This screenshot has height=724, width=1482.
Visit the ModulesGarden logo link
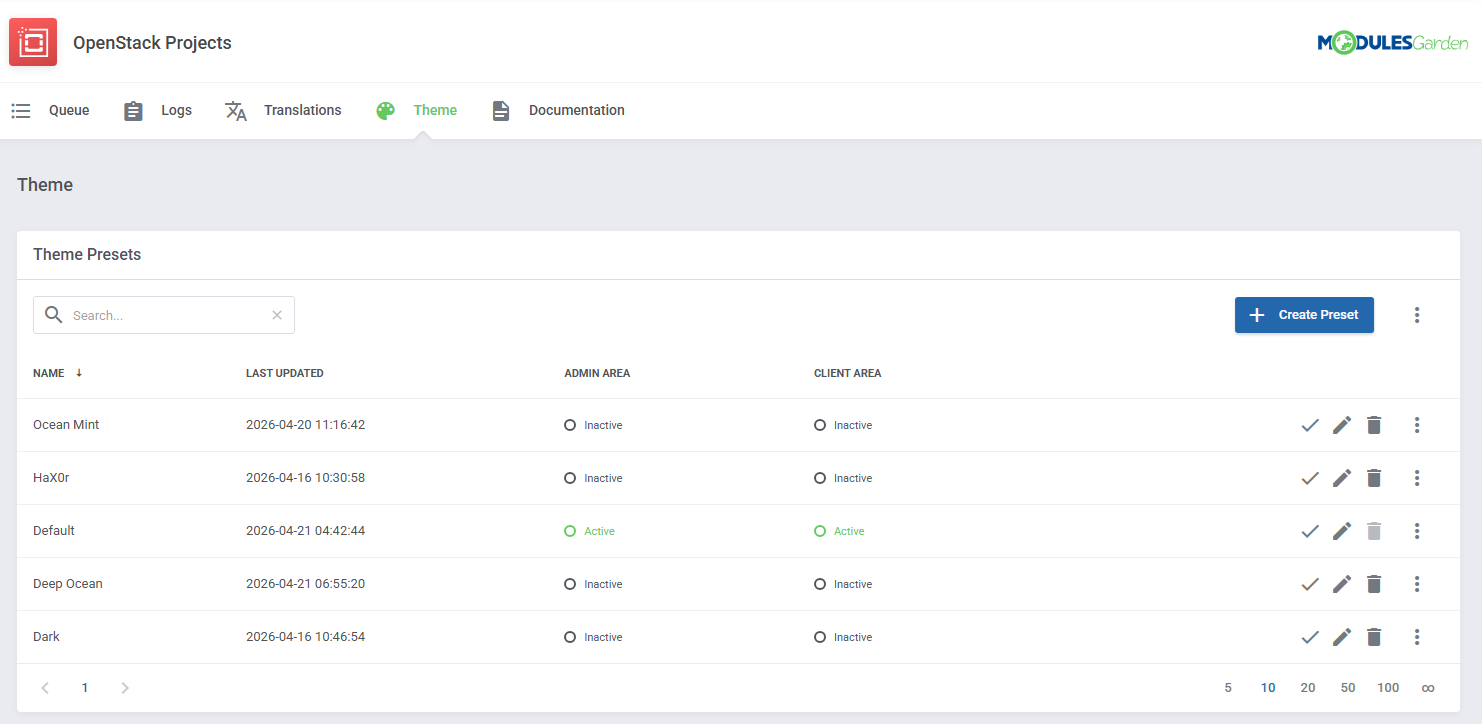[1393, 43]
